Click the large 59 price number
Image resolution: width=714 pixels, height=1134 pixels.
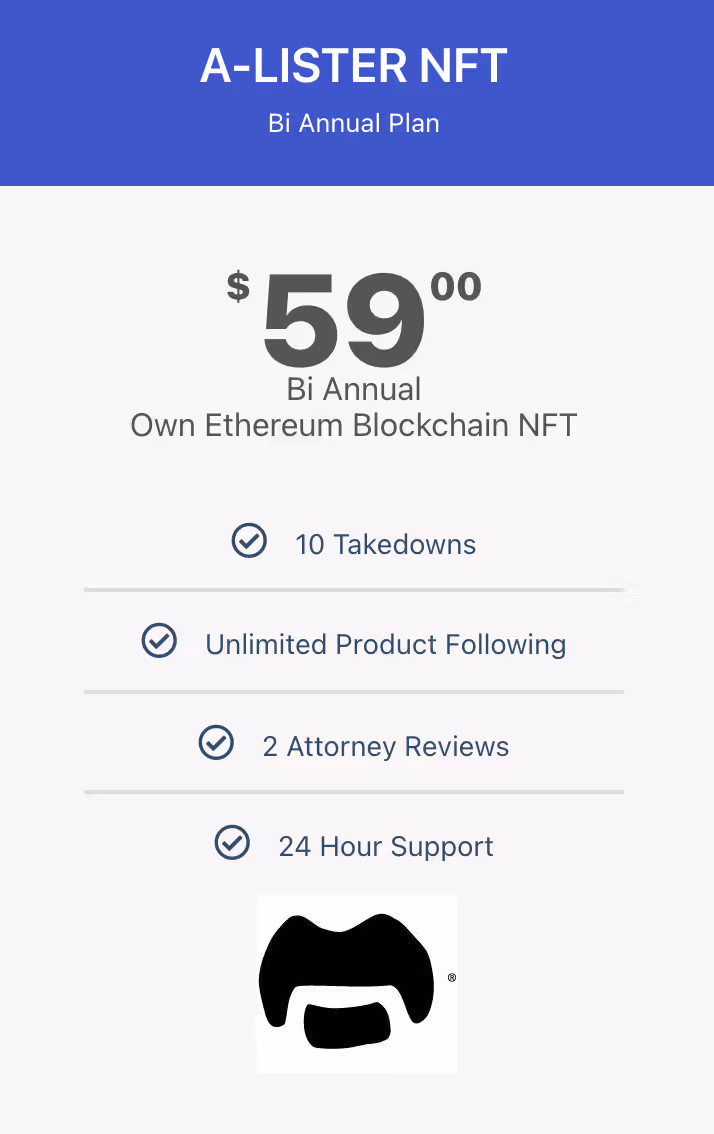point(343,321)
